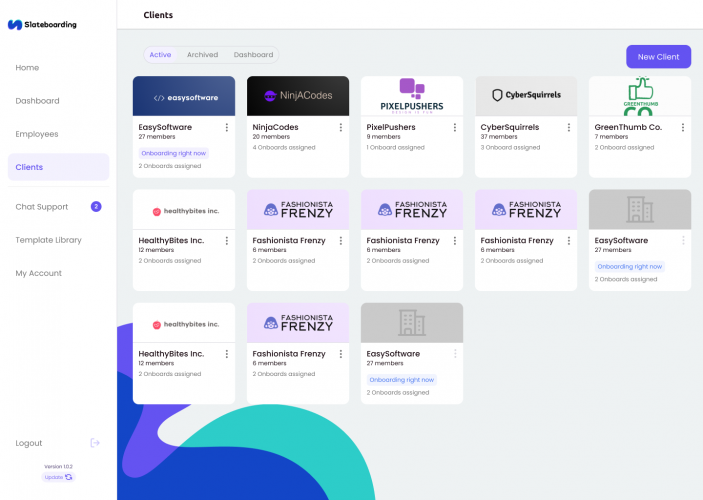Open the Employees section
The image size is (703, 500).
[37, 134]
